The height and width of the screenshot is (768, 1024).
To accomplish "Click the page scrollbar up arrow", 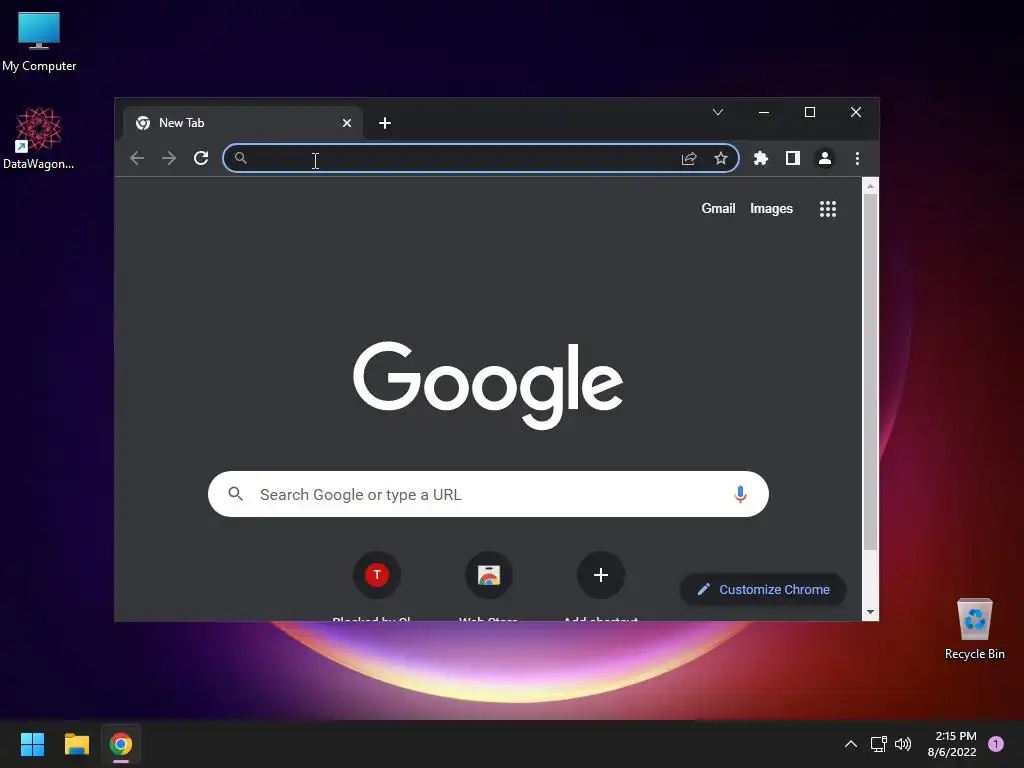I will tap(870, 186).
